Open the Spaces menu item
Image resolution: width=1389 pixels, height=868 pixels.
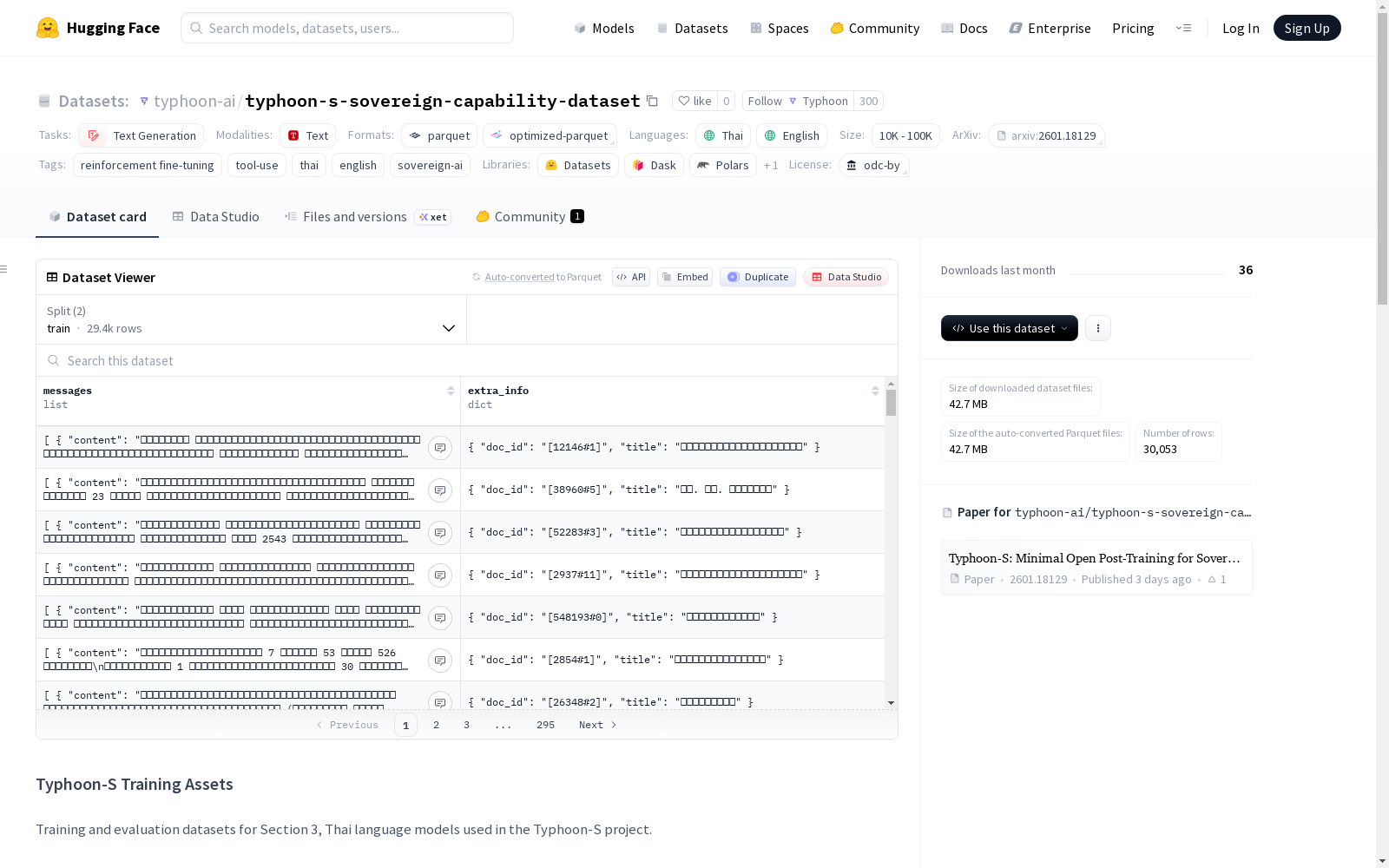[780, 28]
